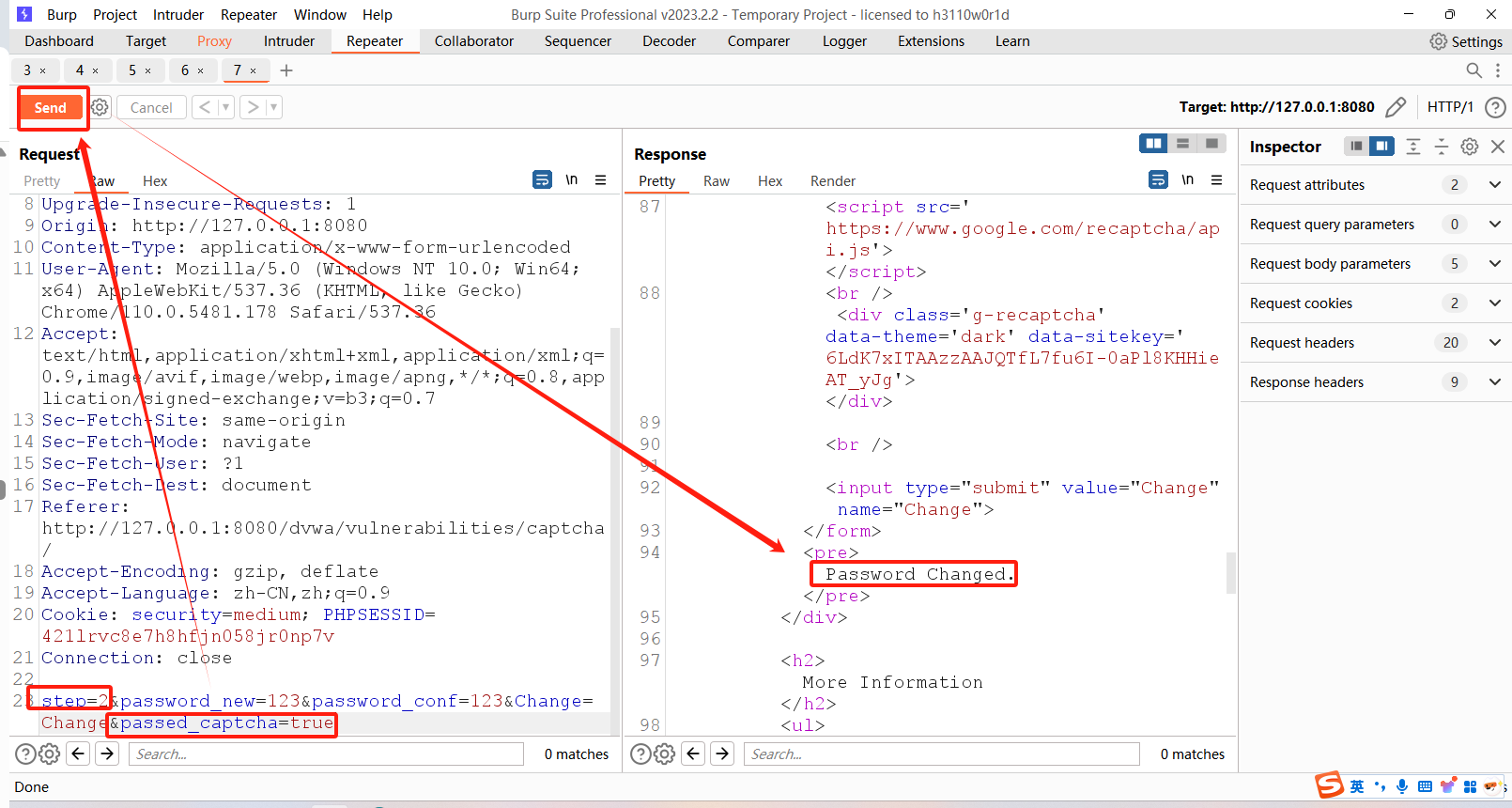Toggle response word wrap icon
The width and height of the screenshot is (1512, 808).
(1158, 179)
